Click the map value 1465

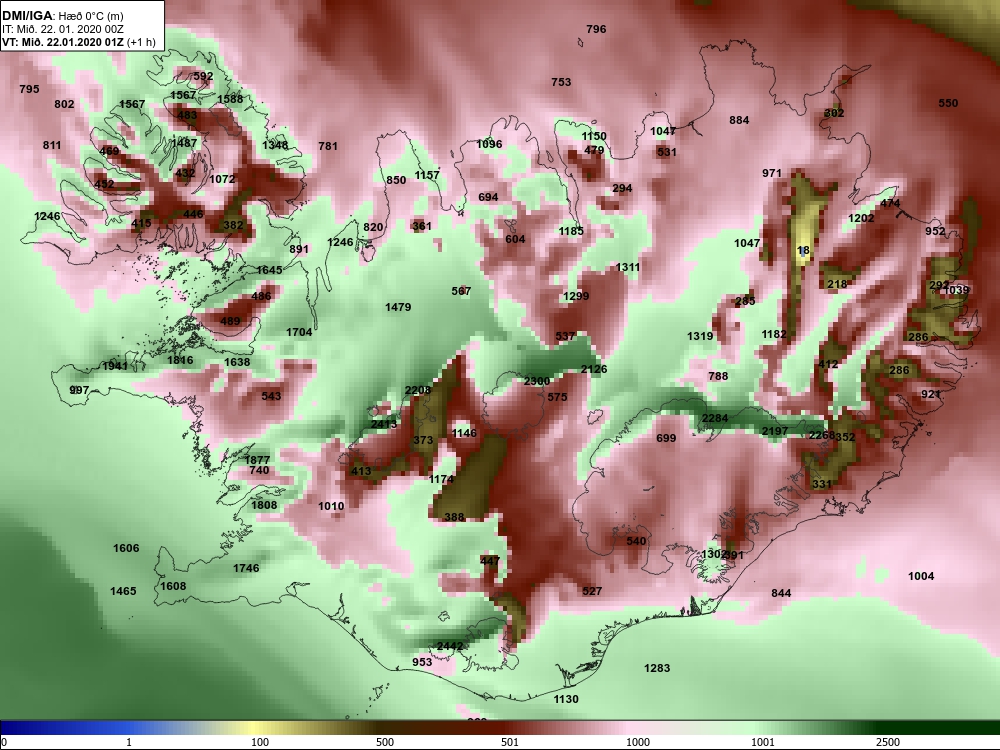click(x=123, y=591)
